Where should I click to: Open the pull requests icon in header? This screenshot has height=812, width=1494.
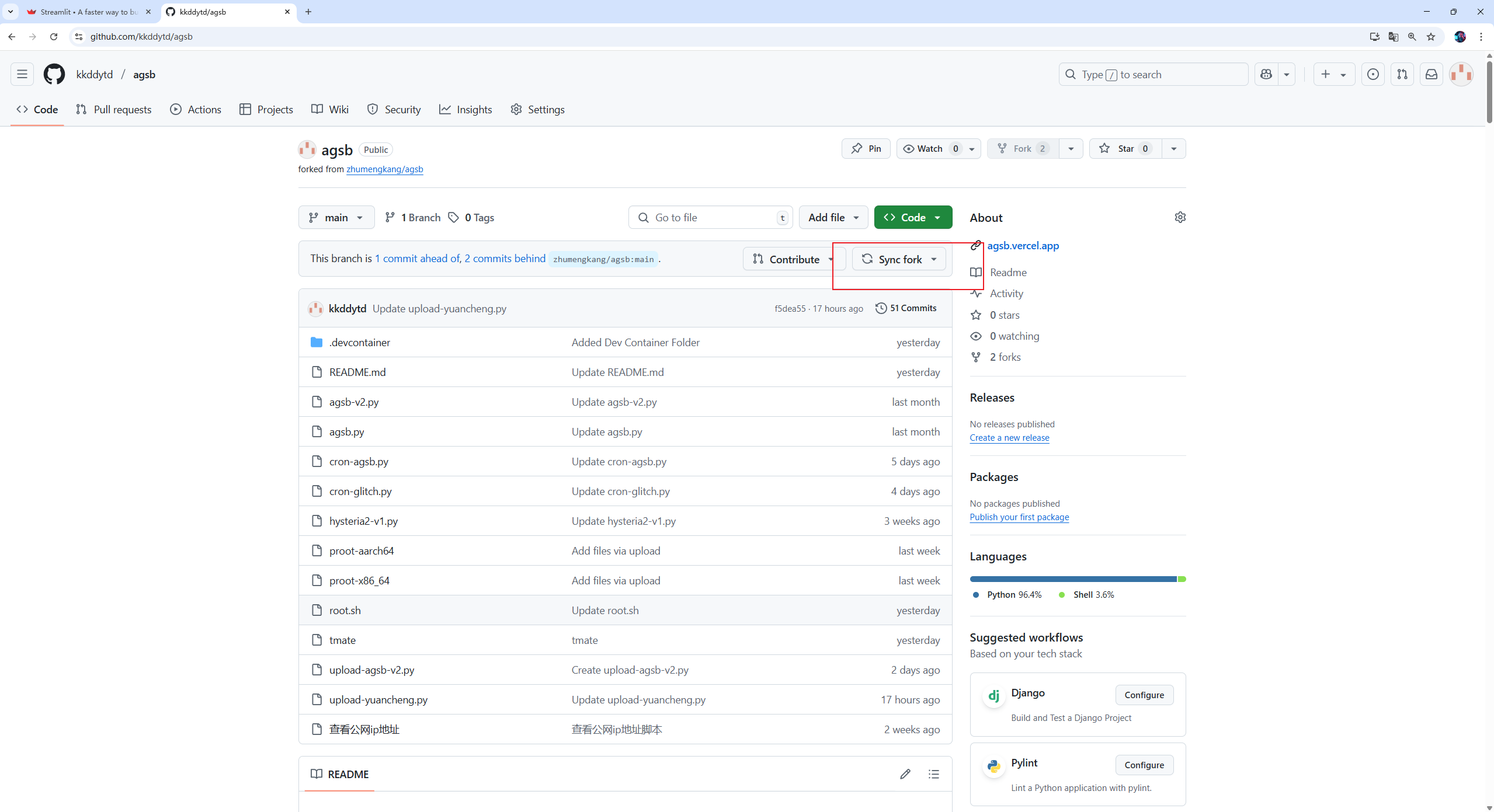pos(1402,74)
